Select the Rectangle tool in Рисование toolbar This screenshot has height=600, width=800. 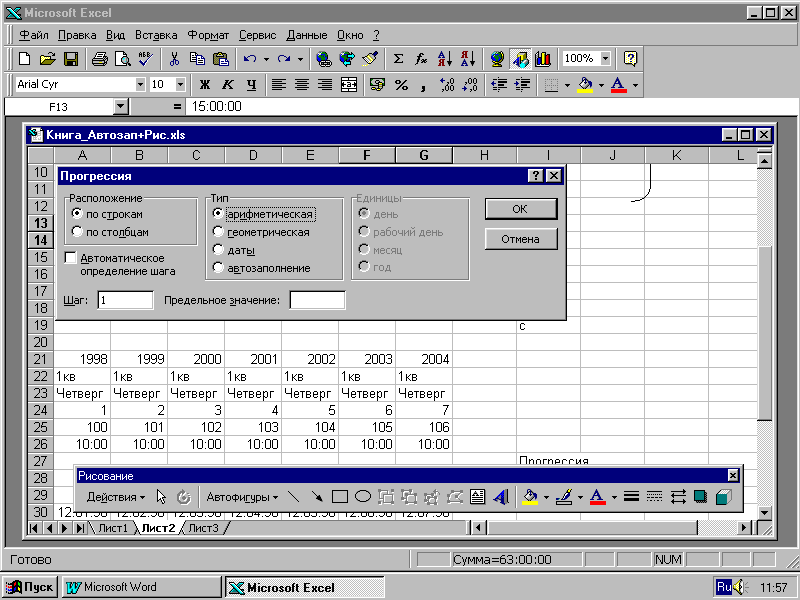coord(340,496)
